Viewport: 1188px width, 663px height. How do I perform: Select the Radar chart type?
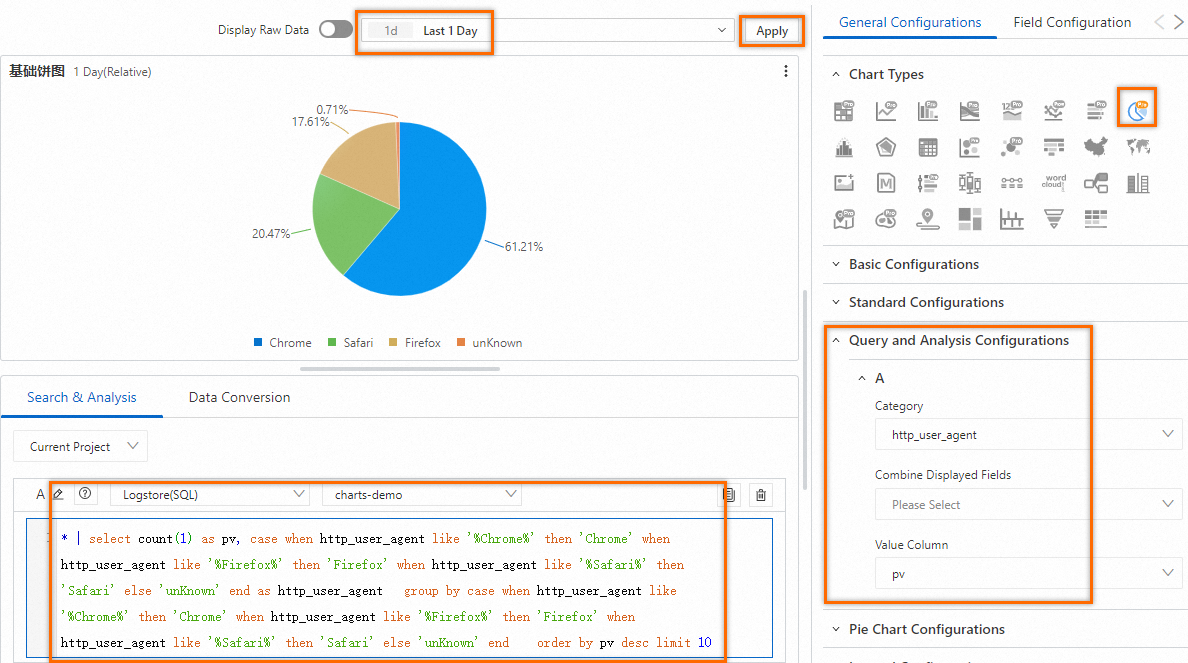pos(886,147)
